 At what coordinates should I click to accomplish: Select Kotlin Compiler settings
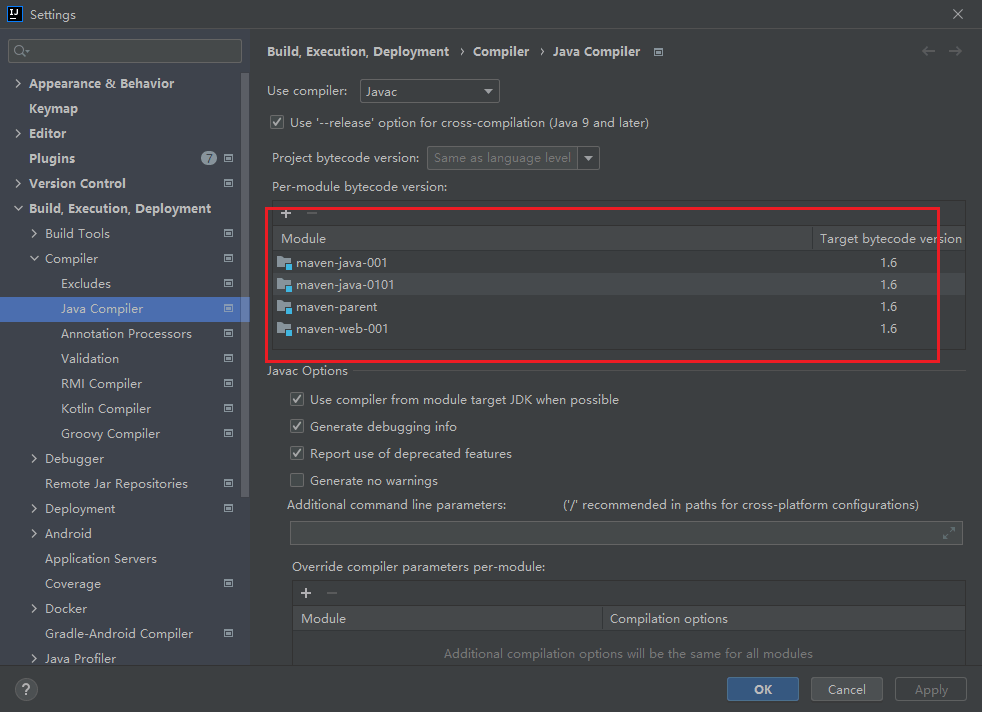(x=106, y=409)
